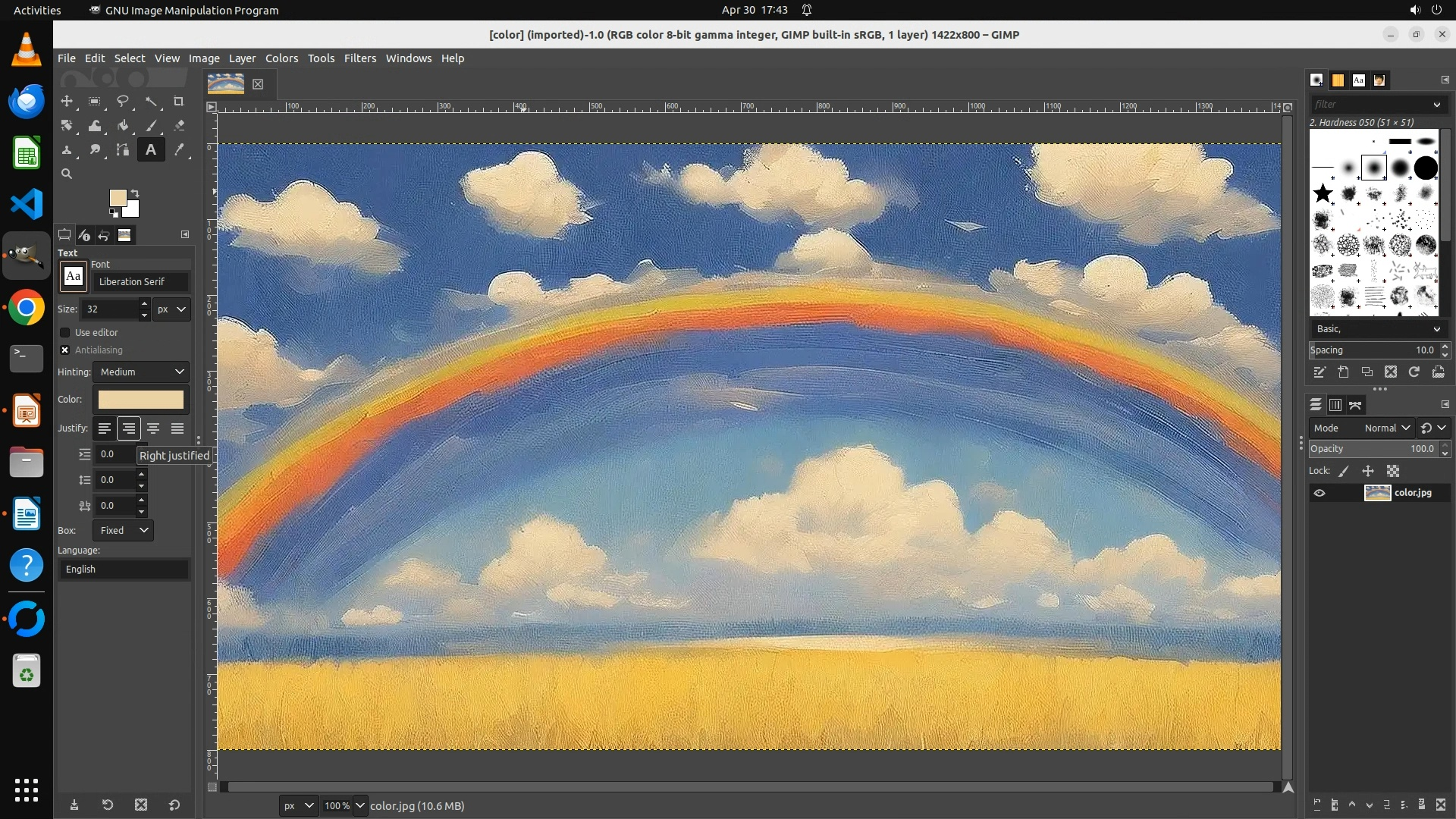Select the Free Select lasso tool
Screen dimensions: 1456x819
[123, 102]
